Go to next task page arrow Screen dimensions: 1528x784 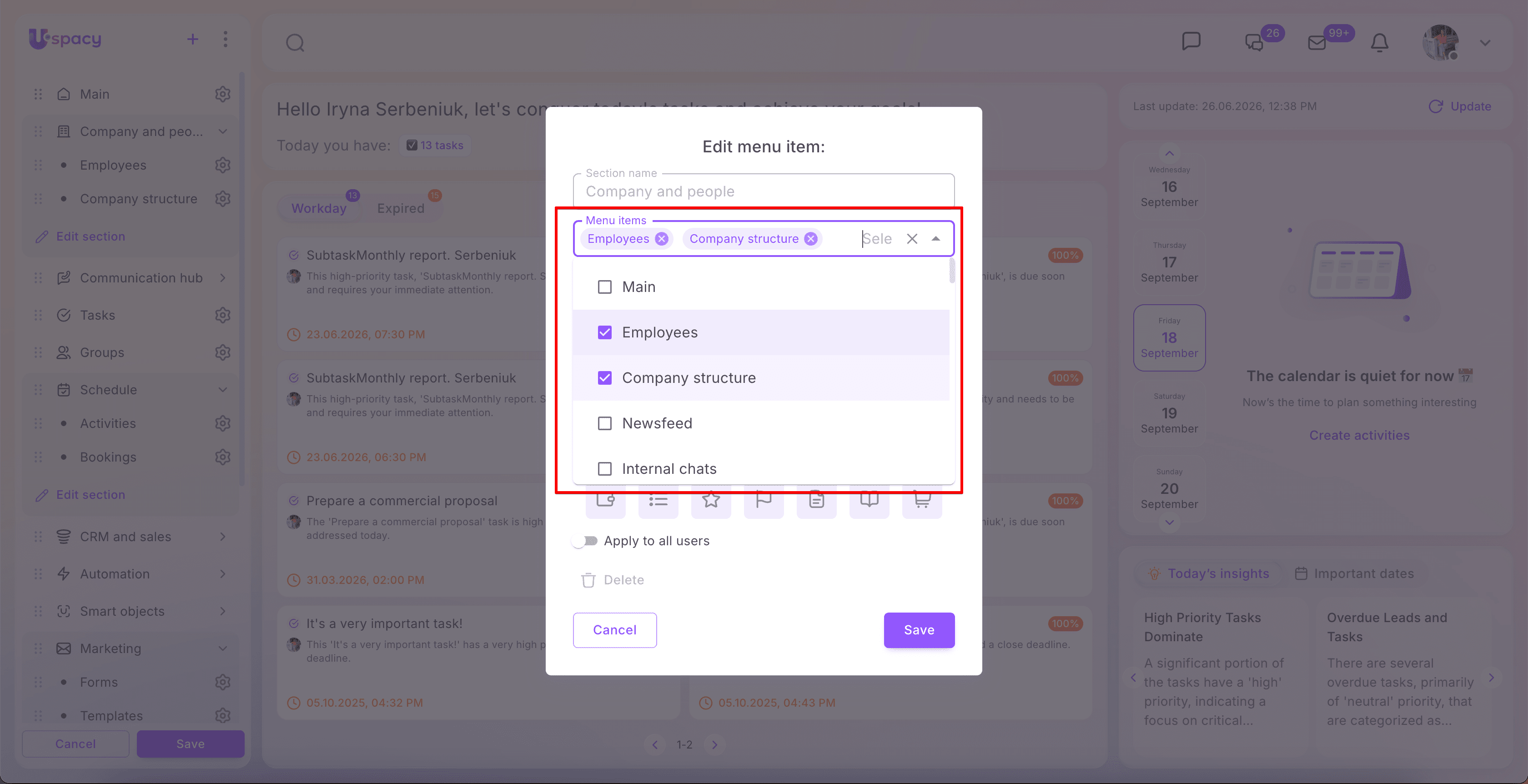tap(715, 744)
